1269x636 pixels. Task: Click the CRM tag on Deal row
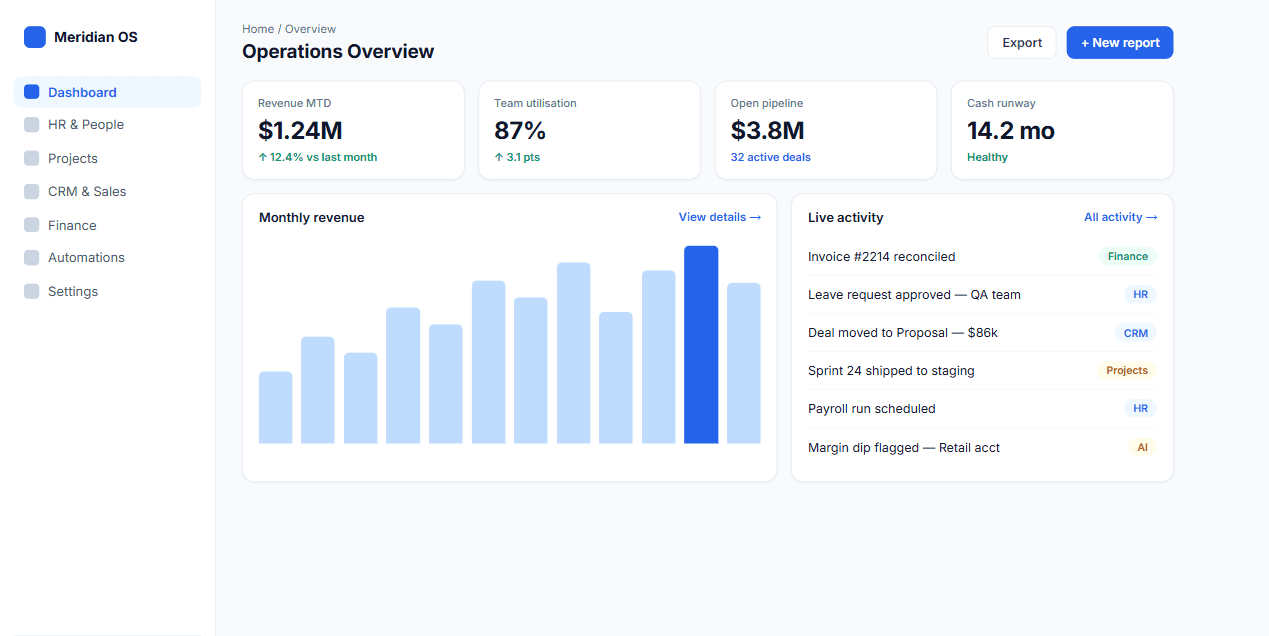point(1136,333)
